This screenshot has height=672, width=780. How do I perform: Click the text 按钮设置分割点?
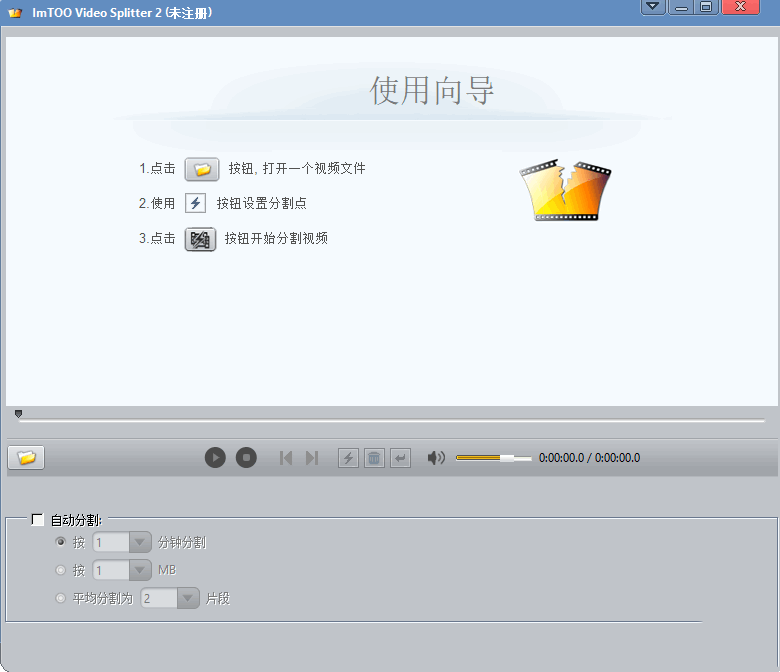262,203
